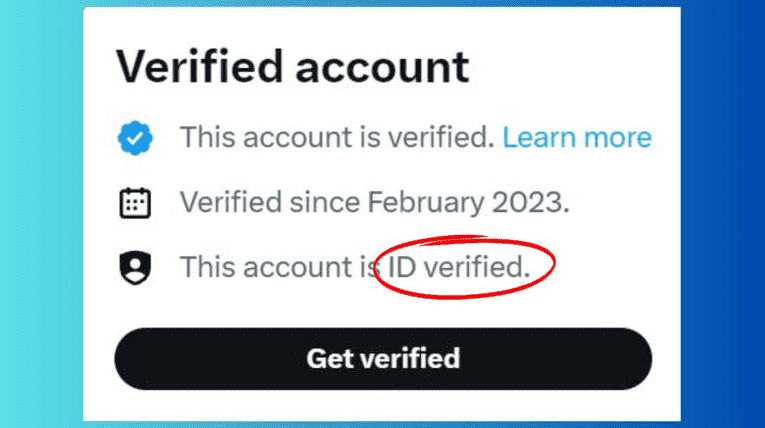Image resolution: width=765 pixels, height=428 pixels.
Task: Click the letters "ID" inside the red oval
Action: [x=400, y=267]
